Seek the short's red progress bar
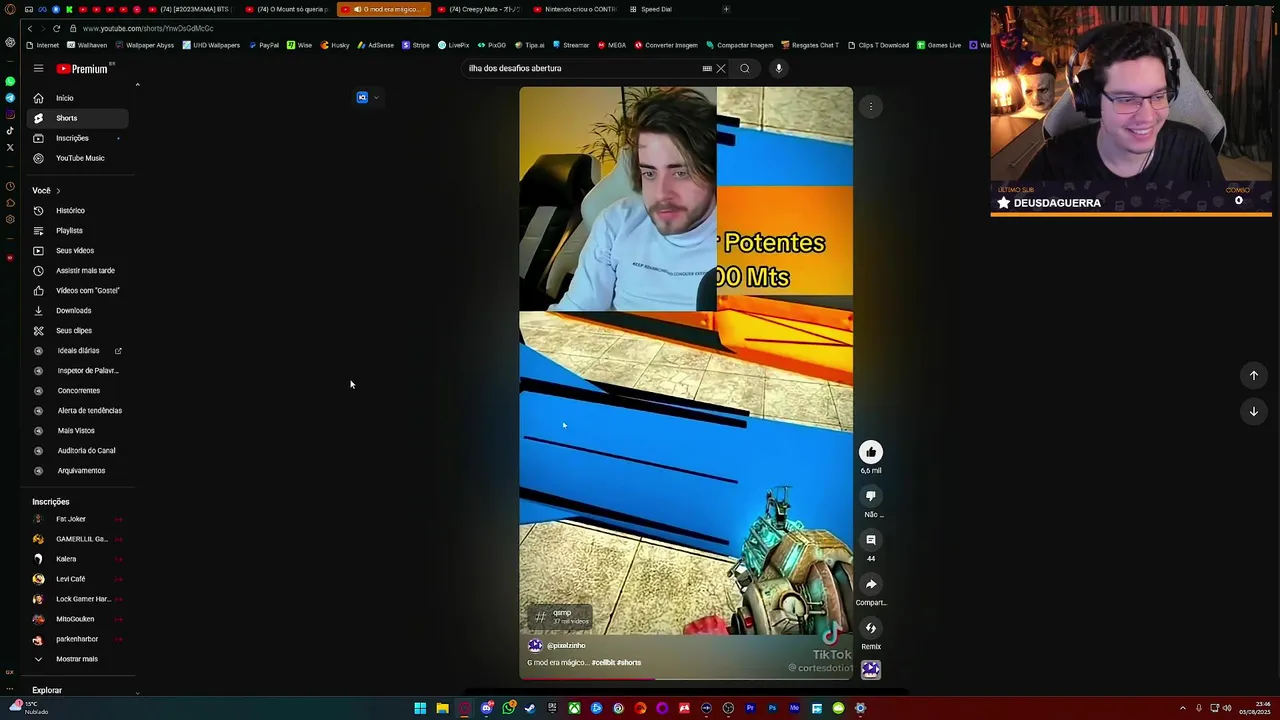The height and width of the screenshot is (720, 1280). pos(686,679)
